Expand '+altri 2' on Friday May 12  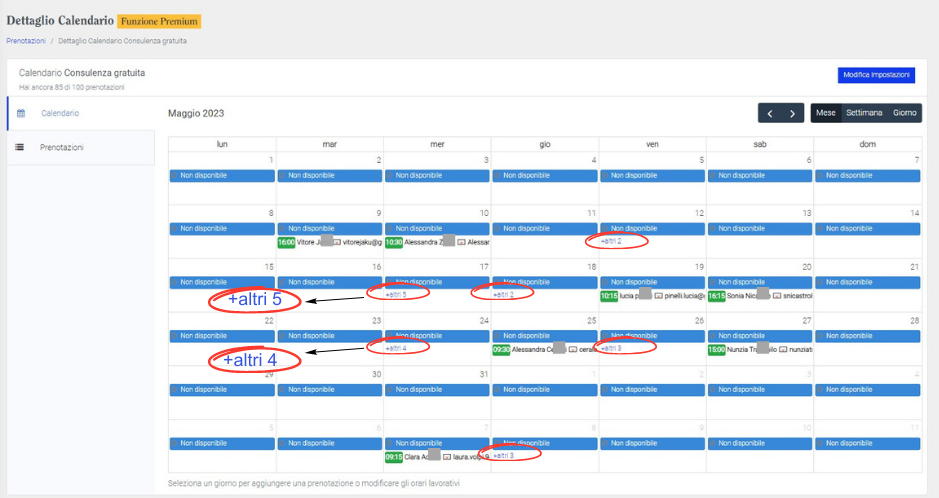point(611,241)
